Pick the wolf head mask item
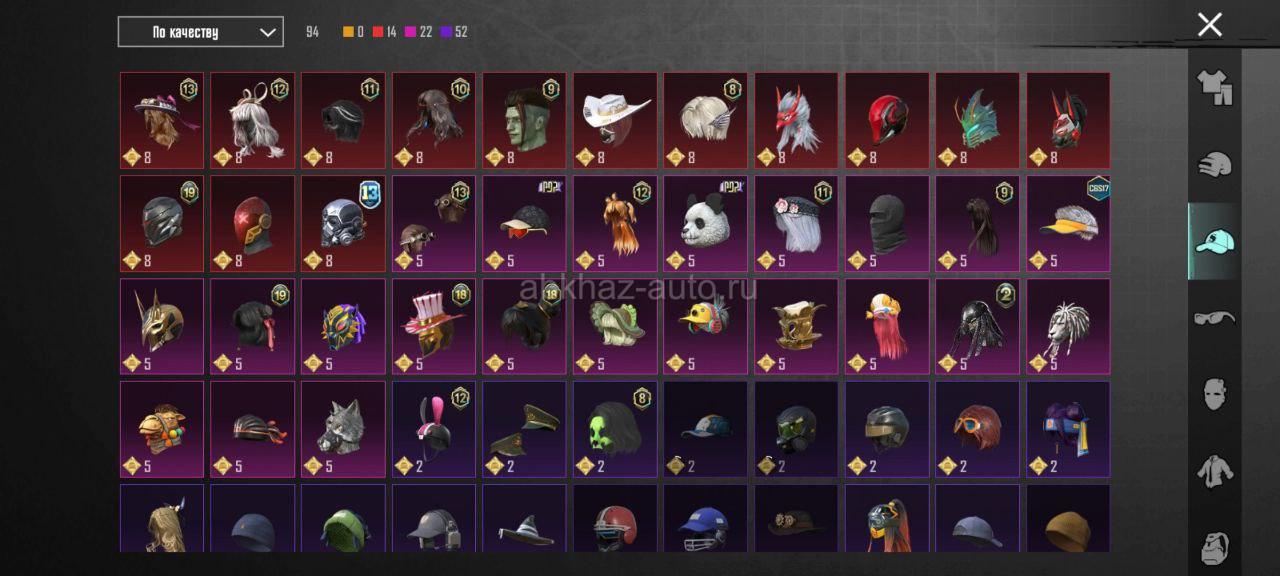 coord(343,428)
